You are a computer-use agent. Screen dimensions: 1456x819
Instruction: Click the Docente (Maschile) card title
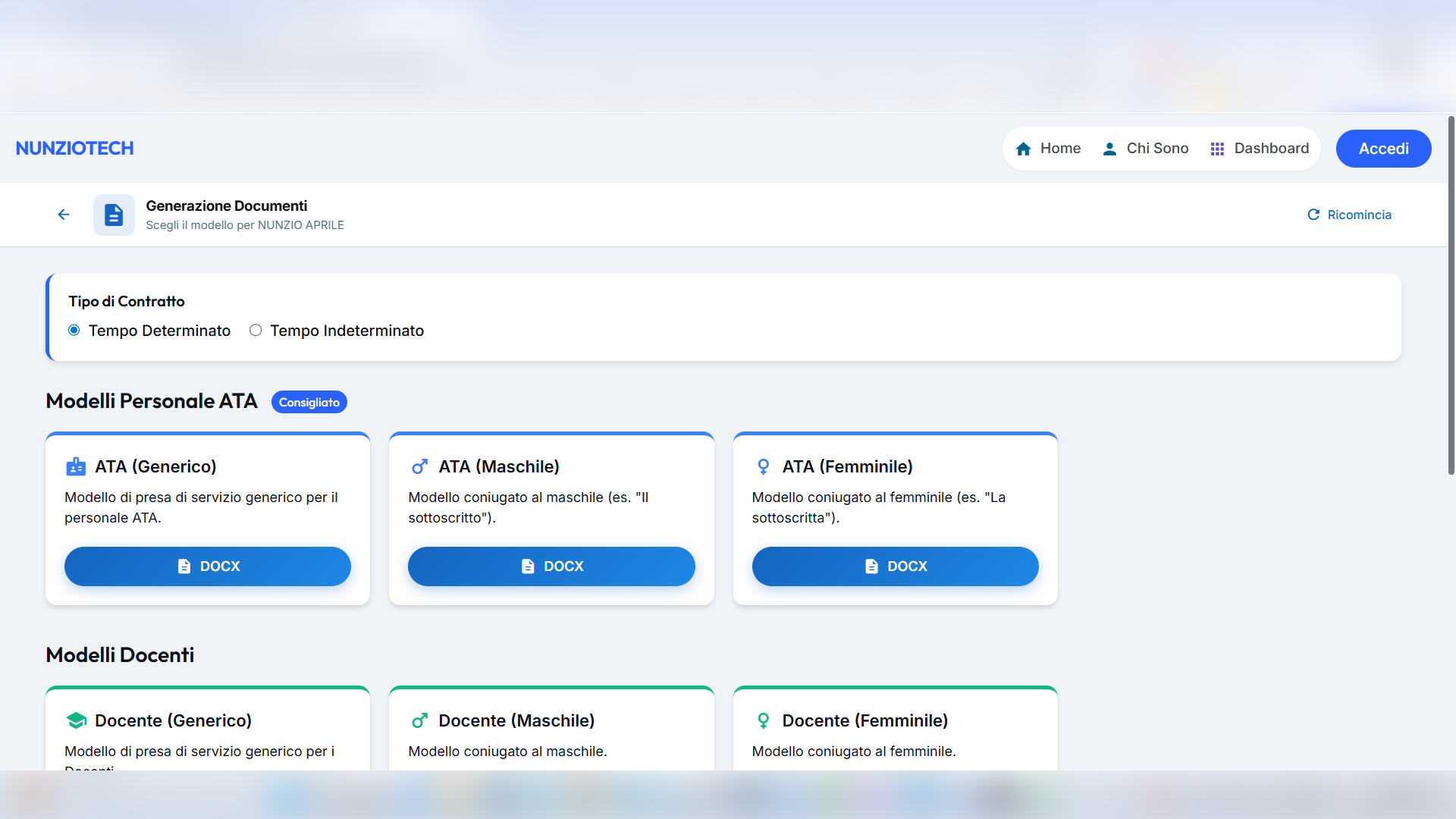click(x=516, y=720)
